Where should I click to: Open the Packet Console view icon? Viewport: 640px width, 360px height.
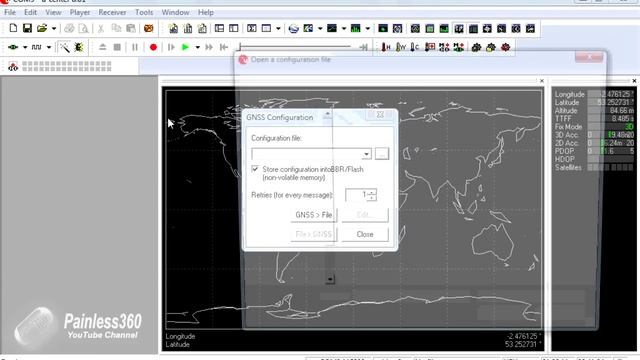(173, 28)
